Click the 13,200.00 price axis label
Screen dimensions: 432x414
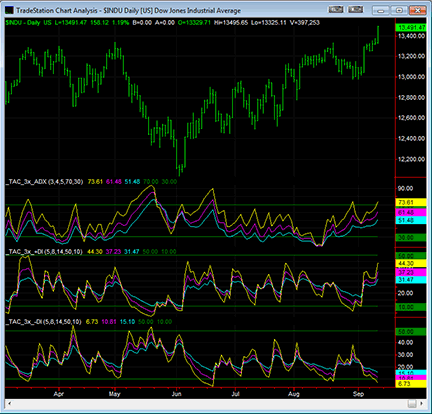(411, 56)
